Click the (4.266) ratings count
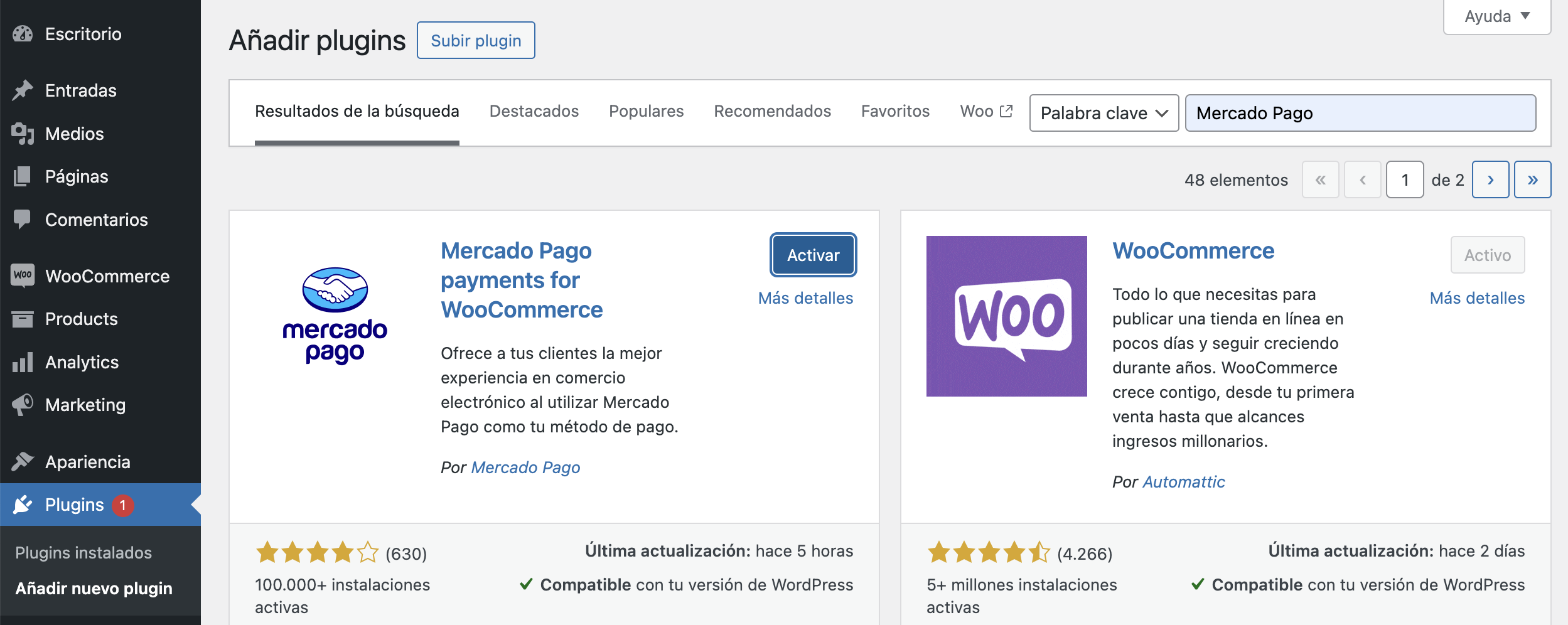The height and width of the screenshot is (625, 1568). (1085, 554)
